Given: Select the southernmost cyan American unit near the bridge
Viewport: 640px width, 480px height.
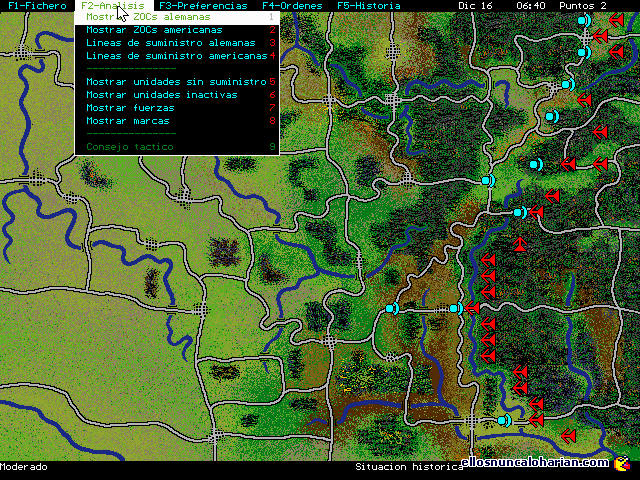Looking at the screenshot, I should click(x=504, y=420).
